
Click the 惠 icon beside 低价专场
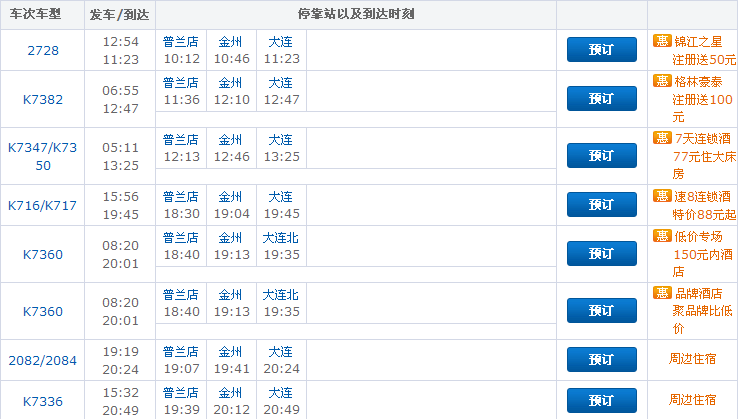(x=662, y=236)
